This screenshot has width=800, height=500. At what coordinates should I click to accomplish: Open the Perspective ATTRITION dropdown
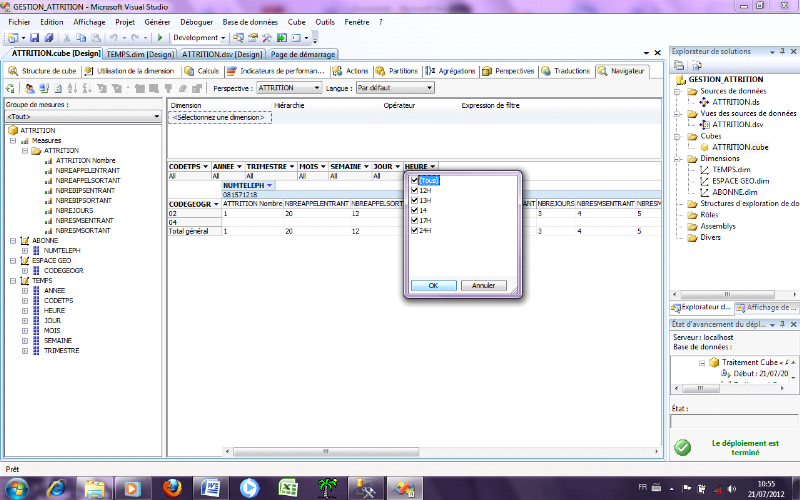[x=288, y=88]
